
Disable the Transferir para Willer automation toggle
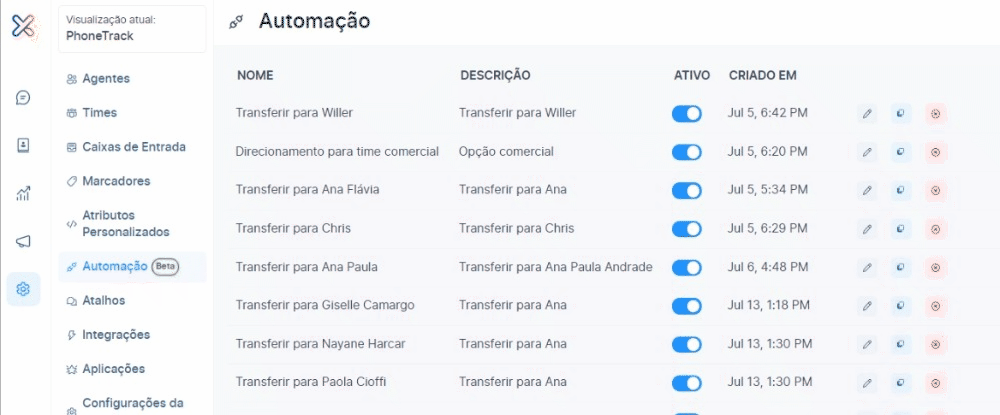(687, 114)
